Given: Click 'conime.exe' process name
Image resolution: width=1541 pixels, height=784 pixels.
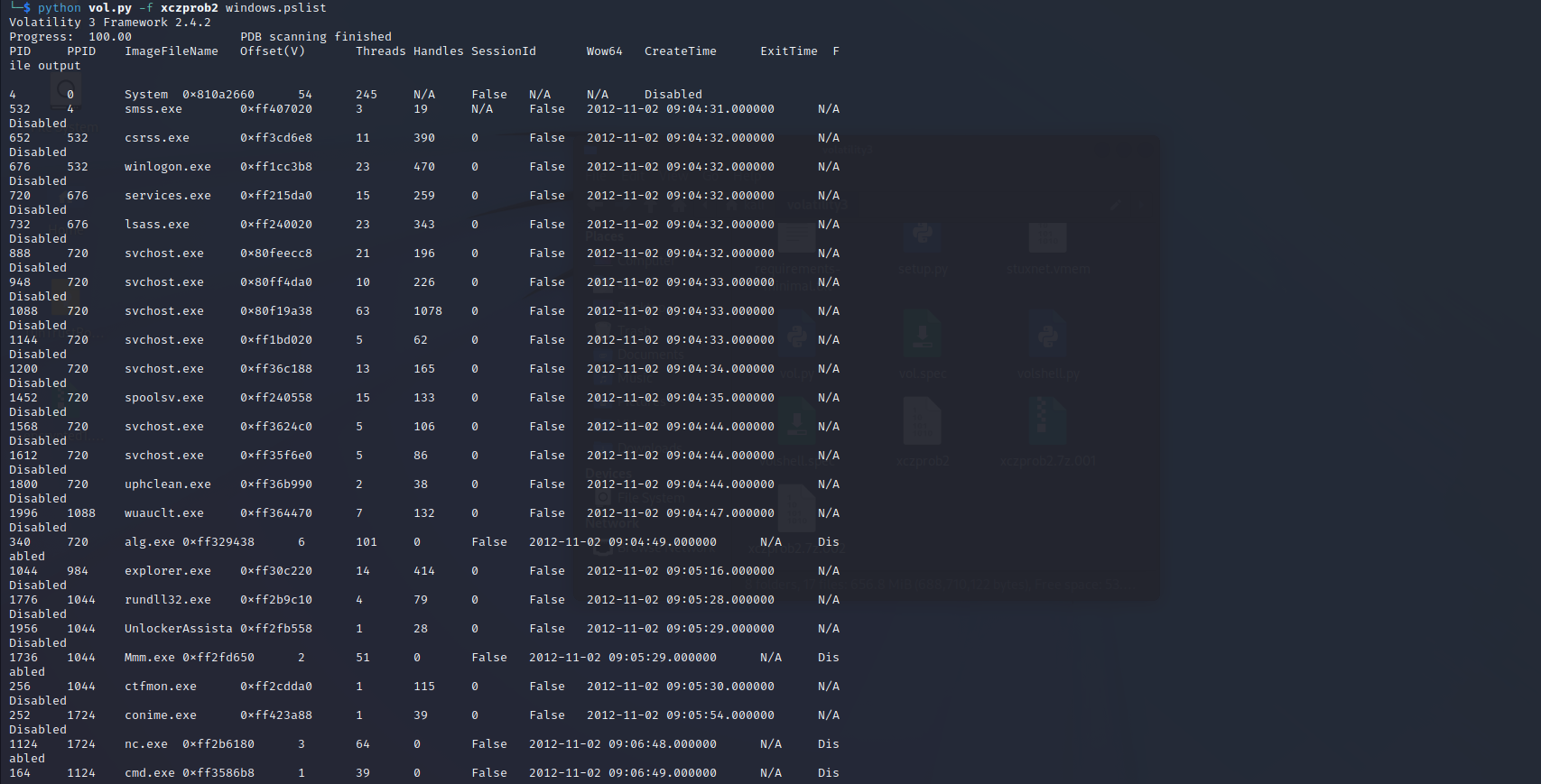Looking at the screenshot, I should click(x=161, y=715).
